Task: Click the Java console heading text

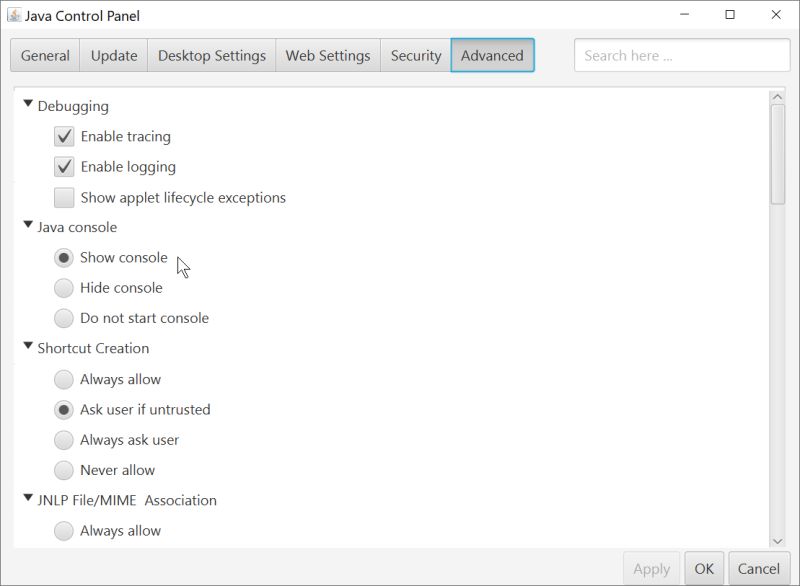Action: 77,227
